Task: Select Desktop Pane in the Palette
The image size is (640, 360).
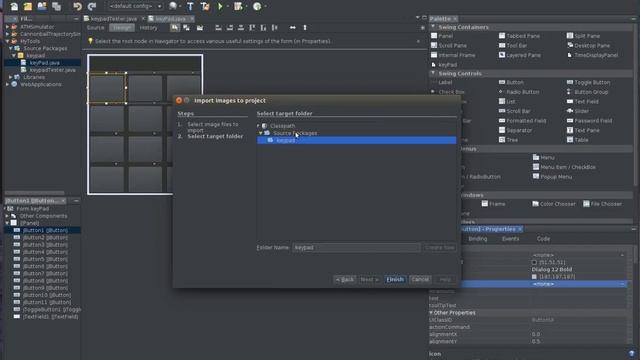Action: (x=588, y=45)
